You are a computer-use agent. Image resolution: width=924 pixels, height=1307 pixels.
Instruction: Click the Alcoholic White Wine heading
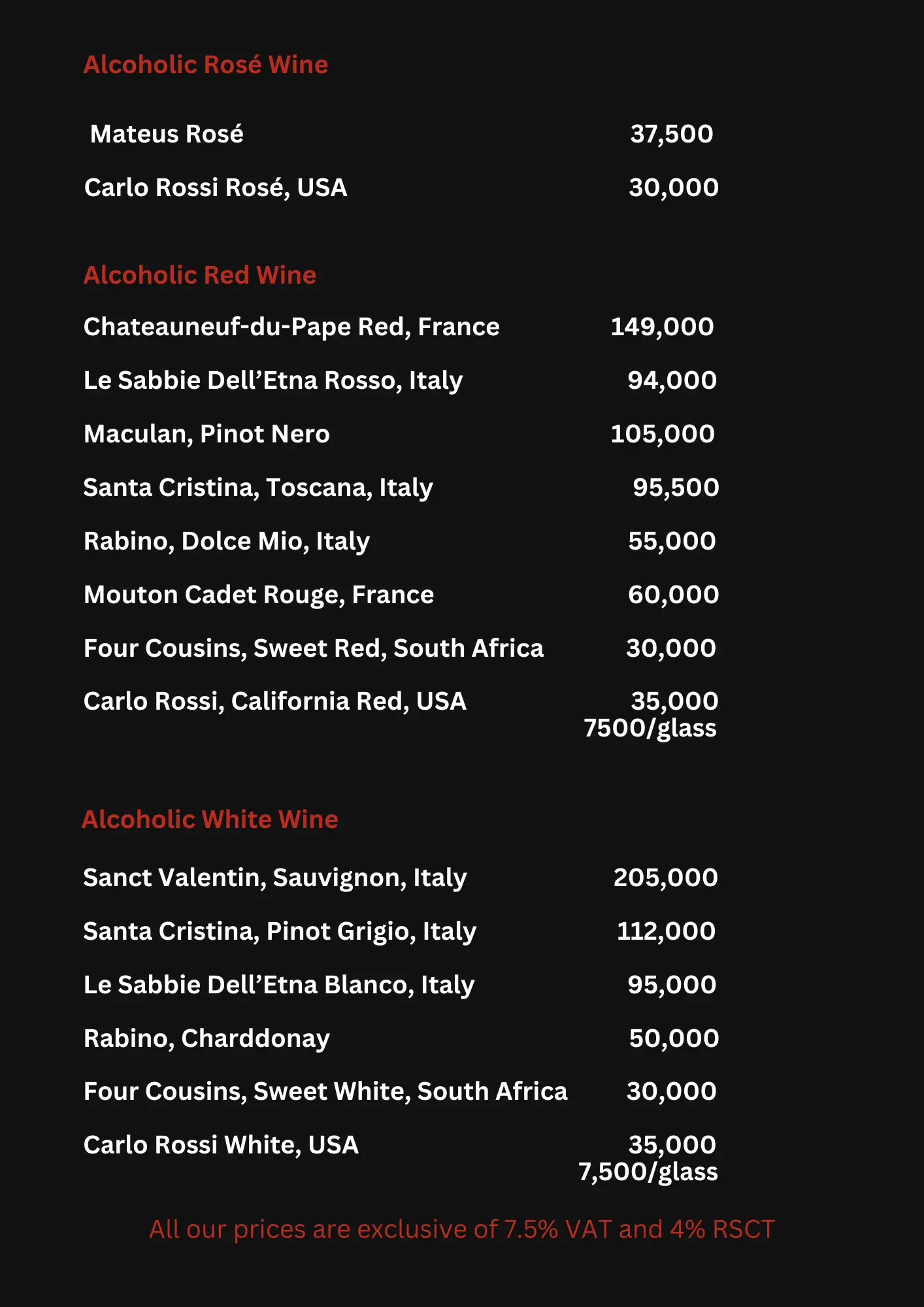[210, 819]
